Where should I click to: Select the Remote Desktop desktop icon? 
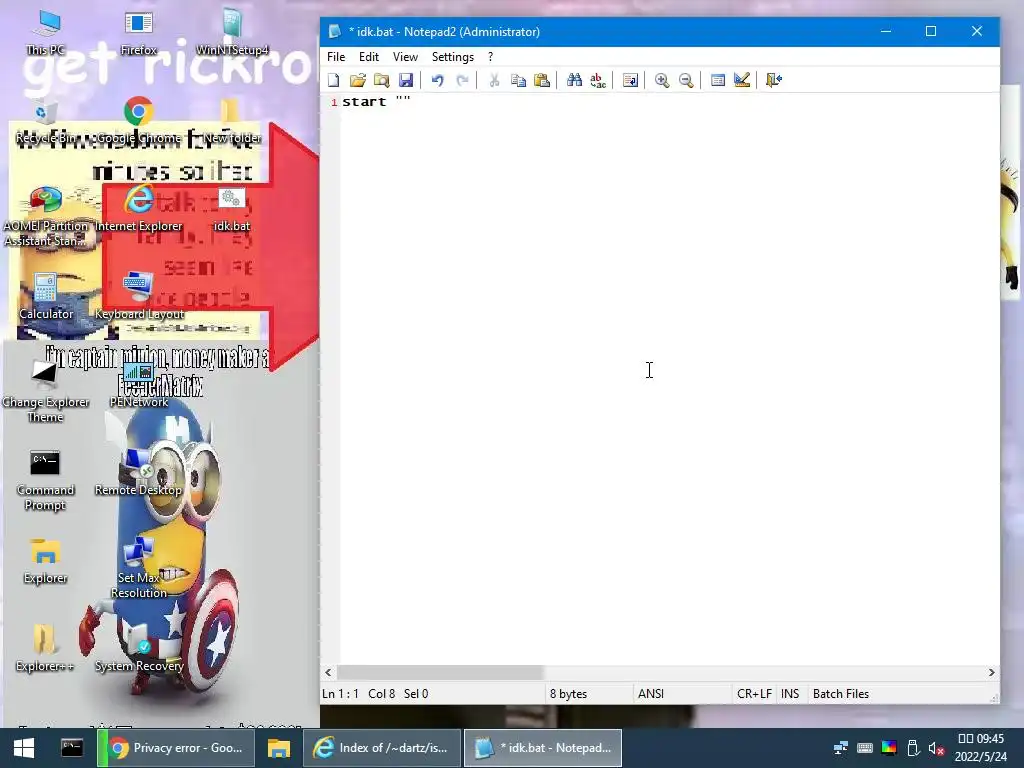[138, 473]
